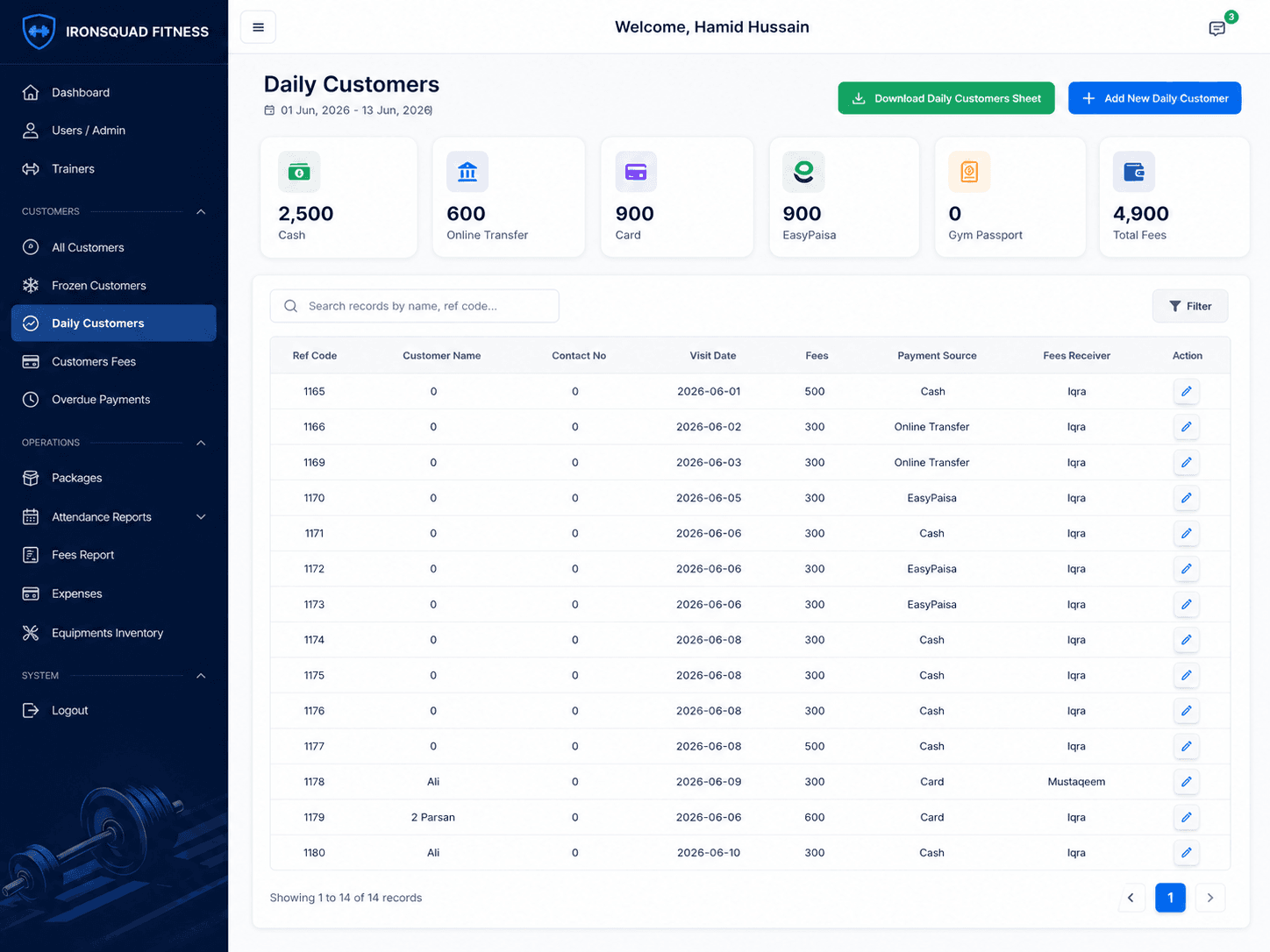
Task: Go to previous page arrow
Action: (1131, 898)
